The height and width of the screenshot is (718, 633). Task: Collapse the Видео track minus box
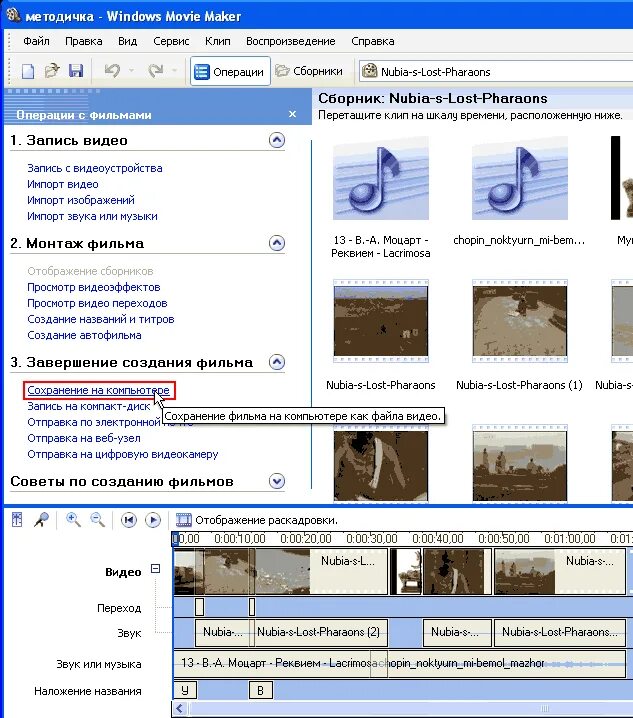point(156,569)
